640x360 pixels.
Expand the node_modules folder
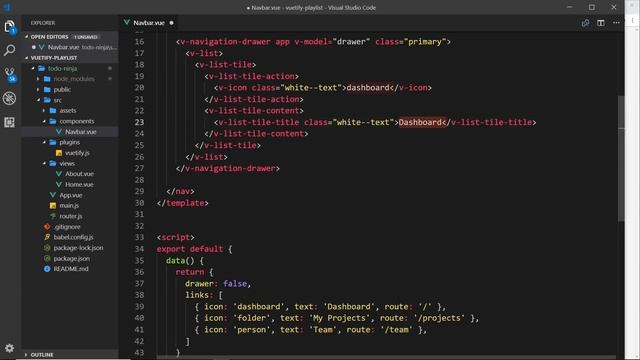click(38, 79)
